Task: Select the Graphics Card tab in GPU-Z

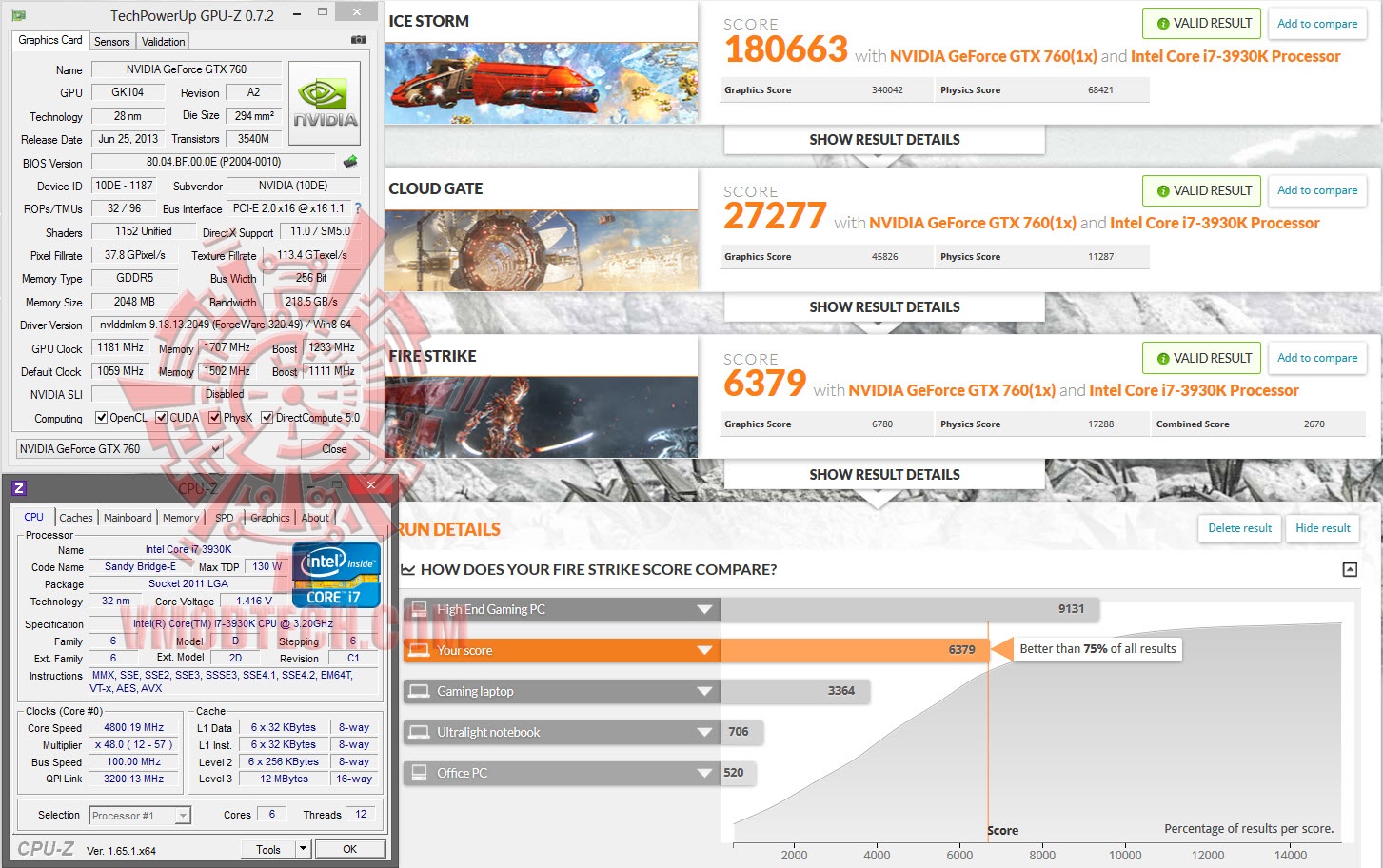Action: (x=50, y=40)
